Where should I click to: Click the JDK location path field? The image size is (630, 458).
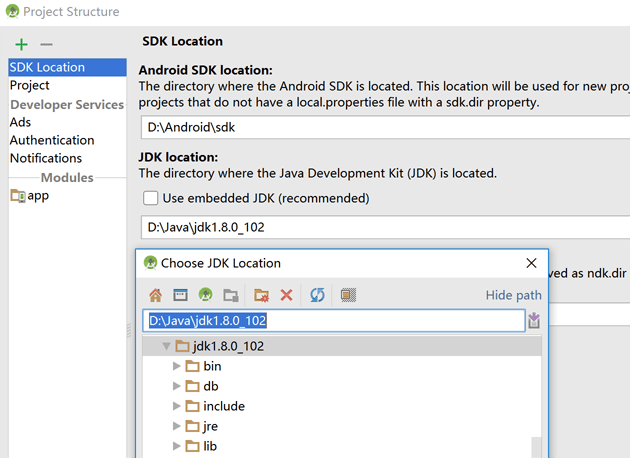tap(385, 227)
